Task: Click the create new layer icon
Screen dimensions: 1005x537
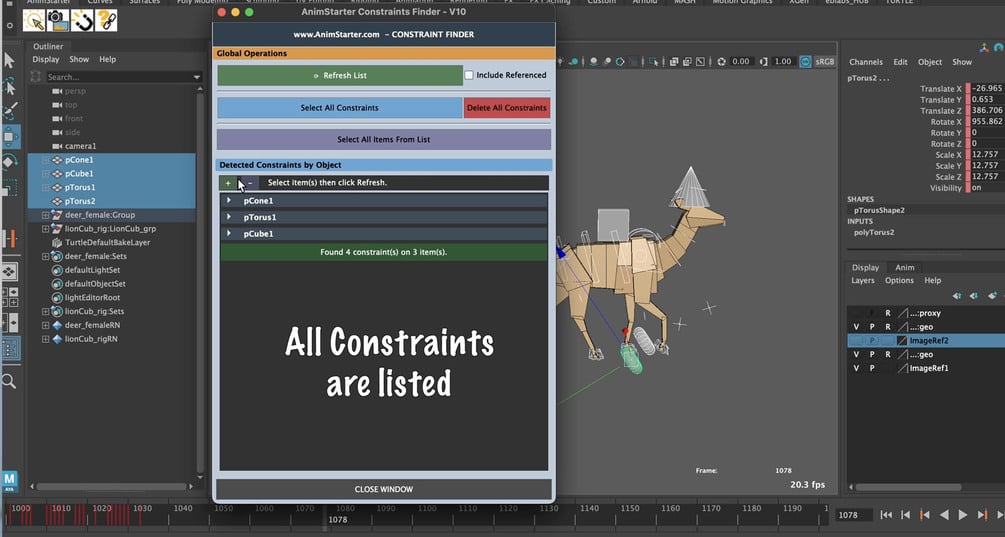Action: pos(992,295)
